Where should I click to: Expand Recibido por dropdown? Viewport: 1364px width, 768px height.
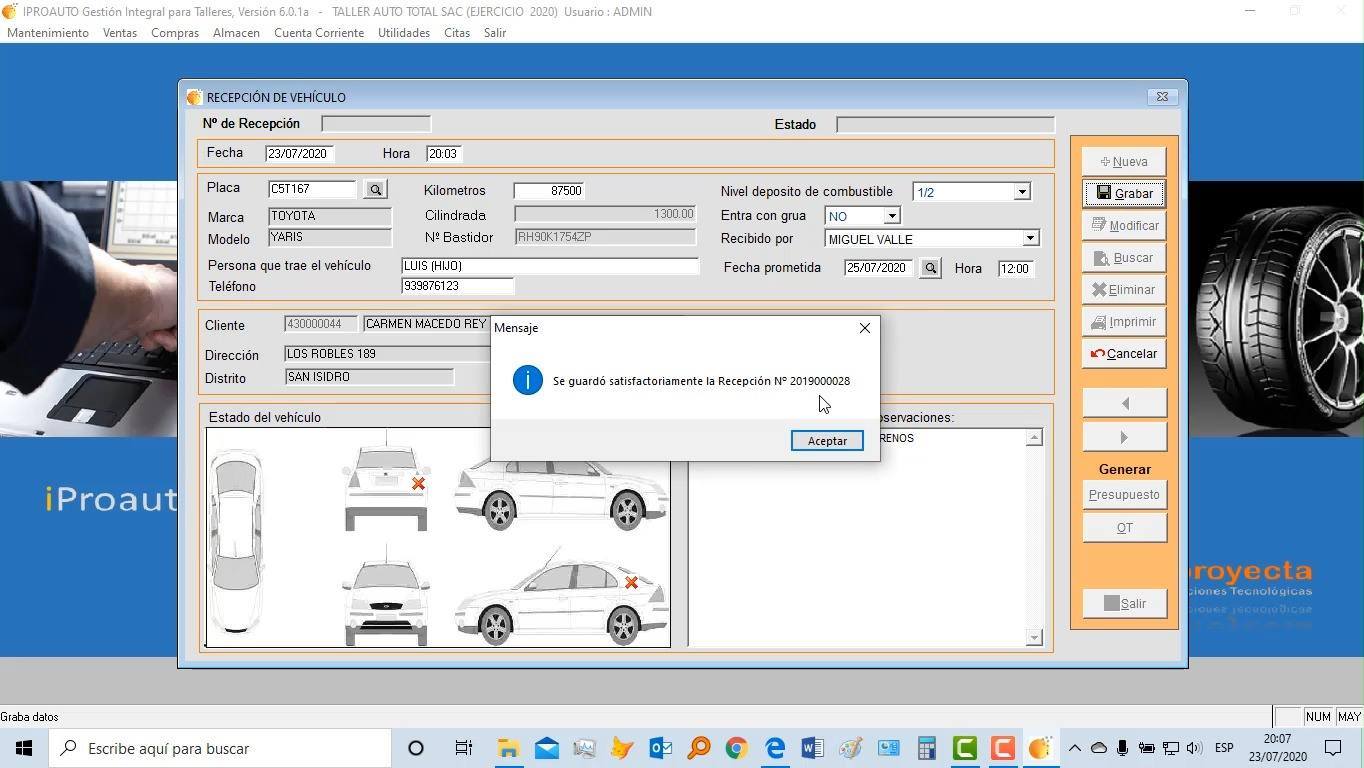(x=1030, y=239)
